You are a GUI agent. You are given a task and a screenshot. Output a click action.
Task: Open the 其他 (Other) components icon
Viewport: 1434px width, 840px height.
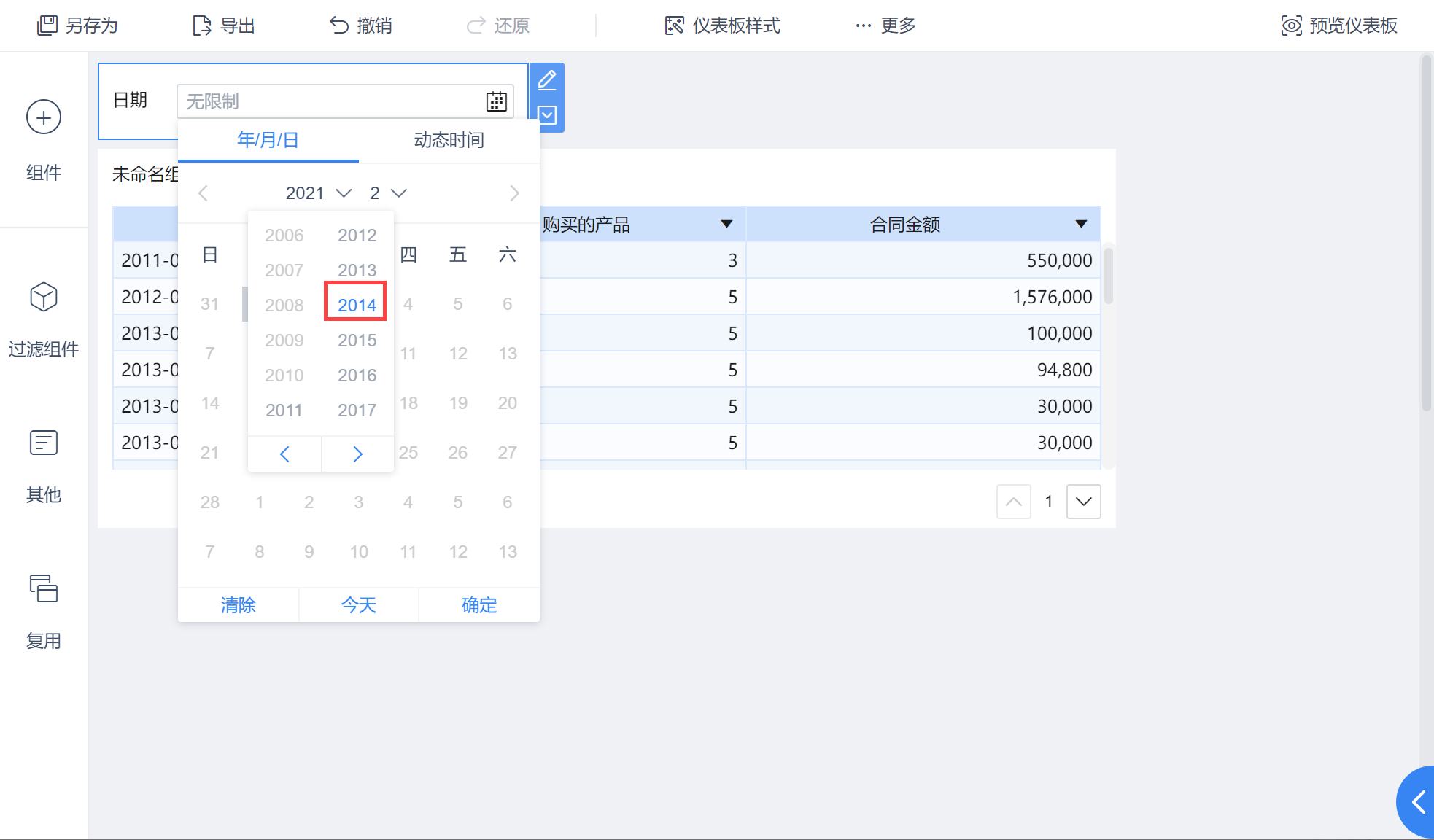[x=44, y=443]
